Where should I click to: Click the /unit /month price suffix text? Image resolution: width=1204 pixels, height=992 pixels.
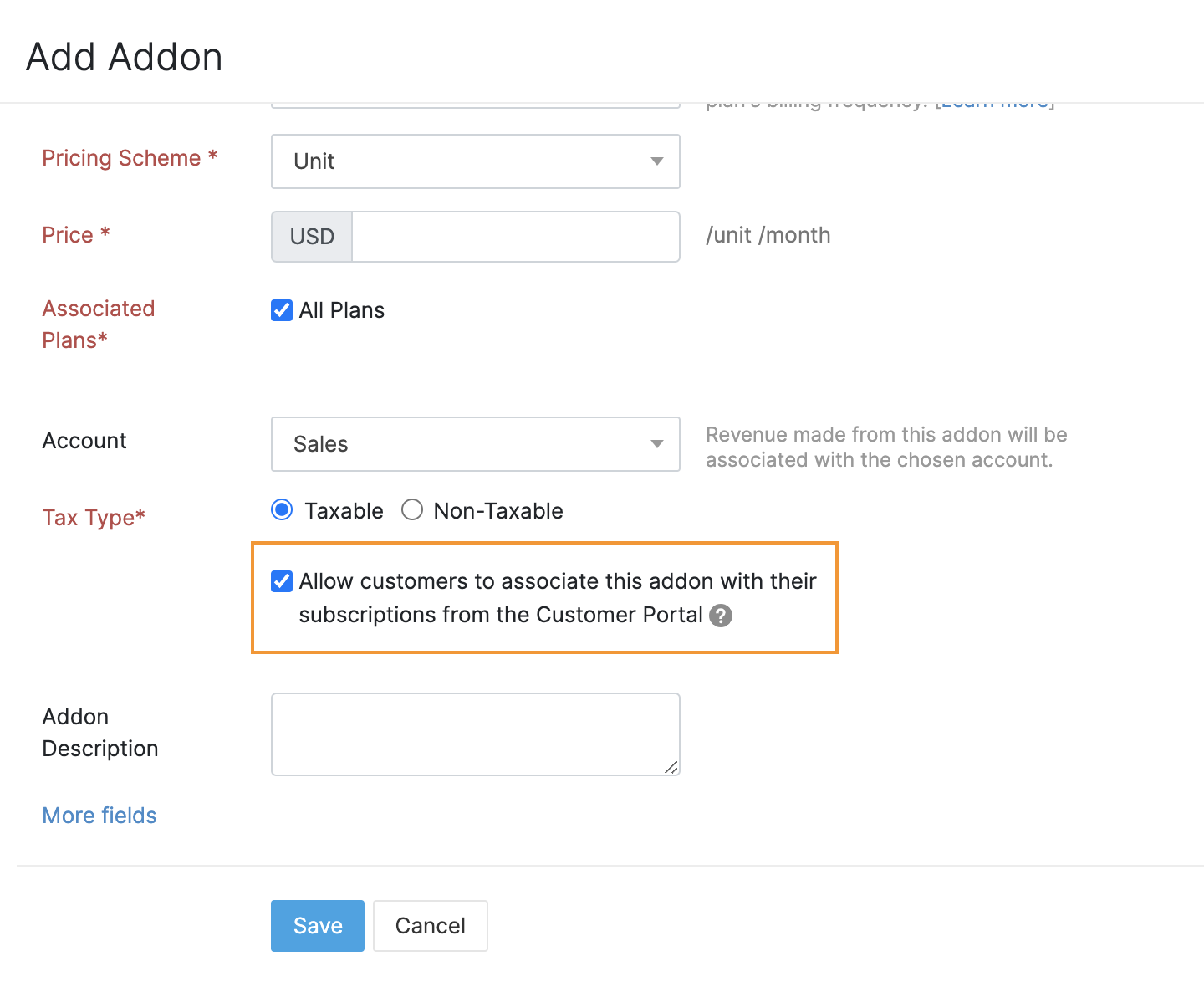pos(768,235)
